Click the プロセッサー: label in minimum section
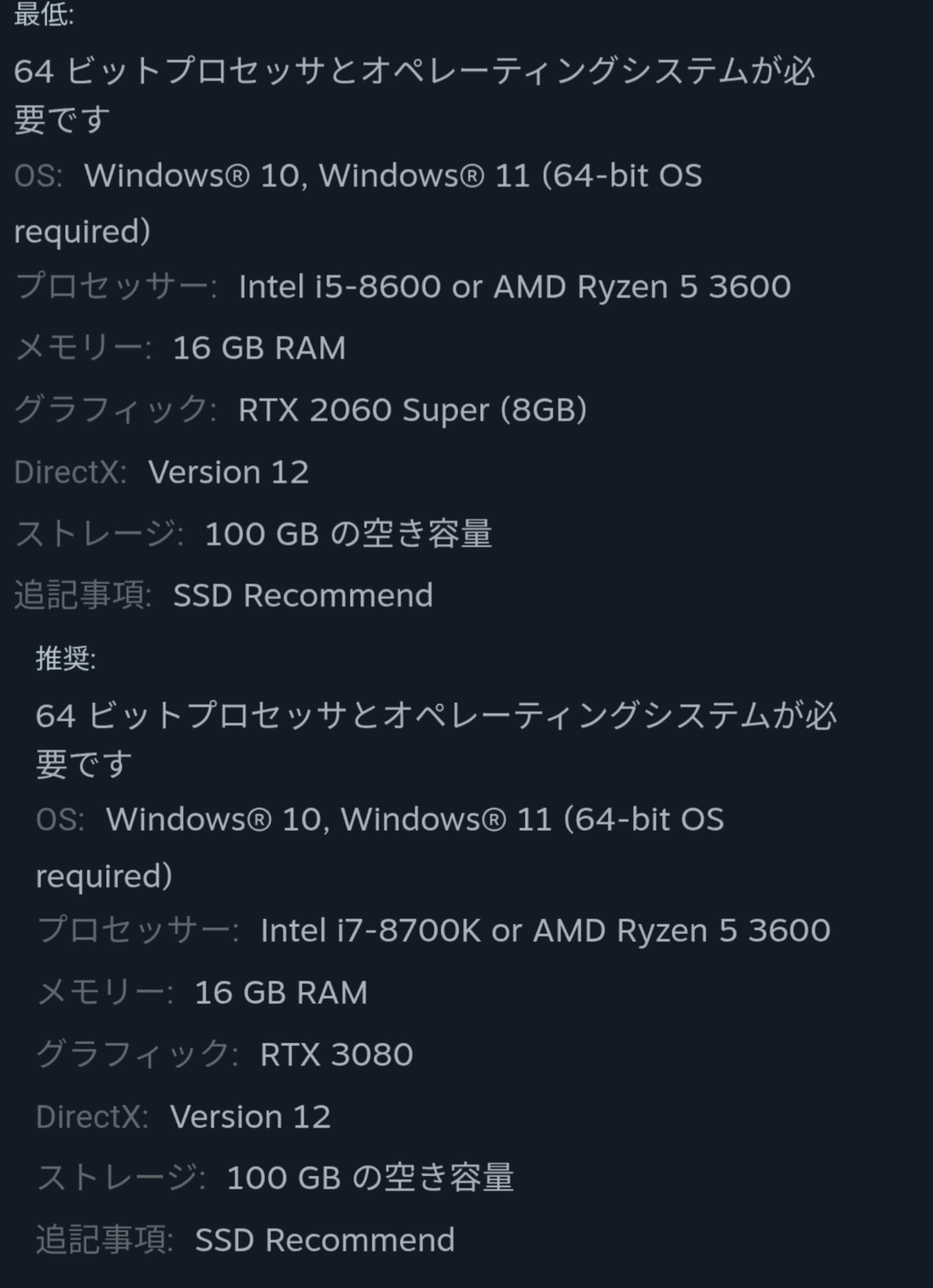 [x=116, y=286]
